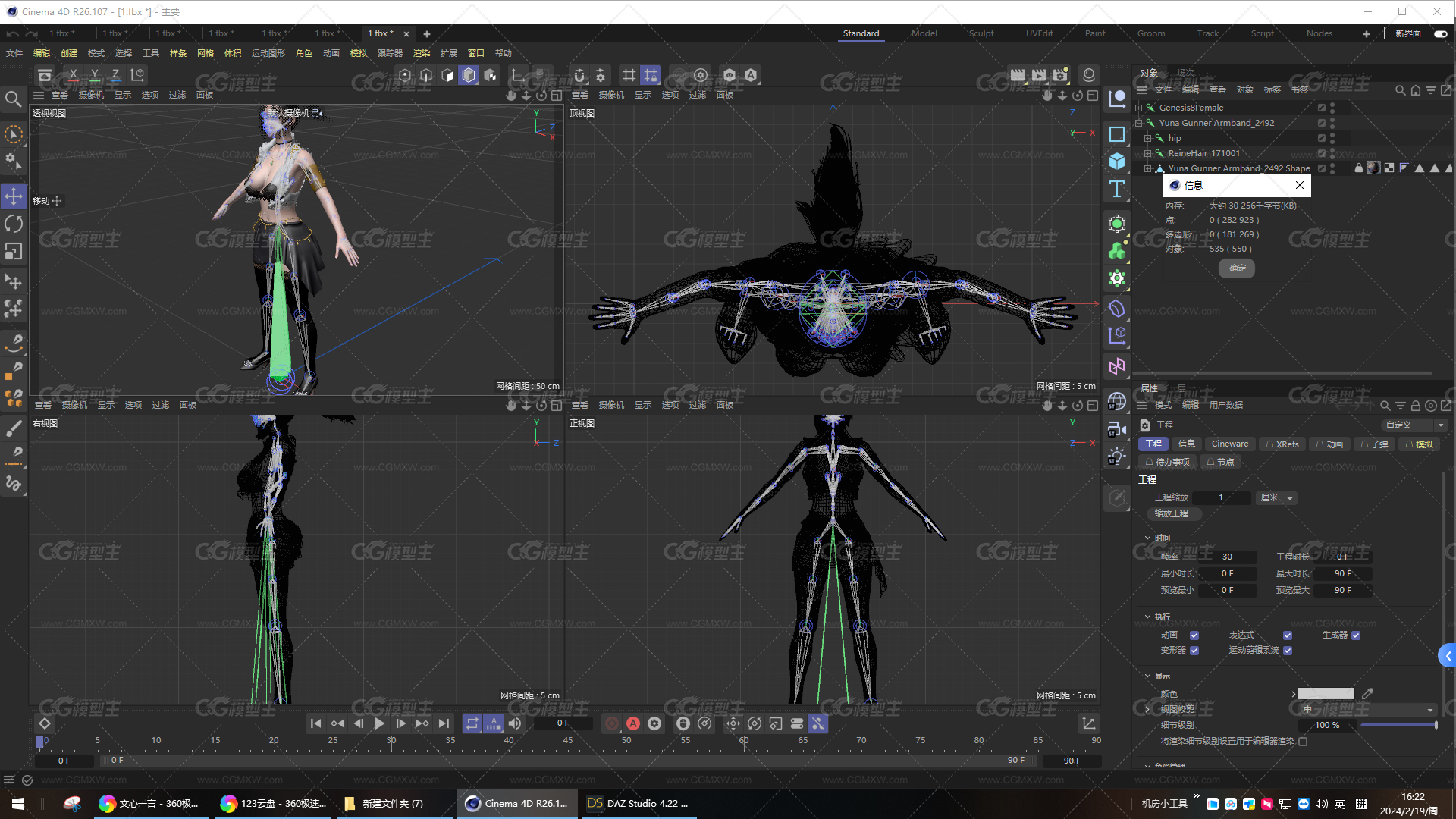Open the 信息 attribute tab
Image resolution: width=1456 pixels, height=819 pixels.
(x=1186, y=444)
